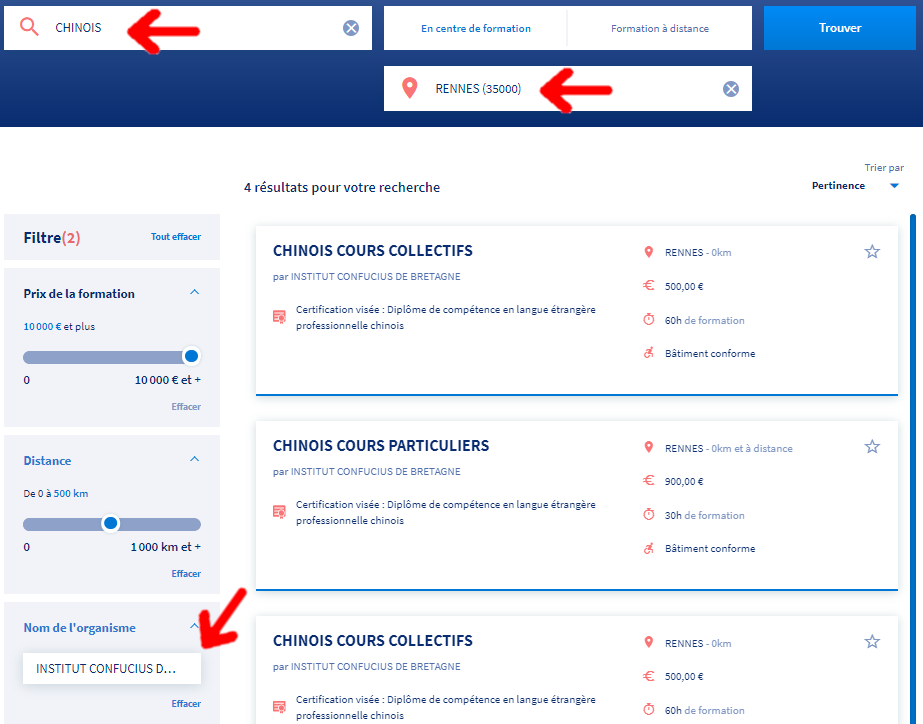Click the 30h de formation text

[x=705, y=515]
